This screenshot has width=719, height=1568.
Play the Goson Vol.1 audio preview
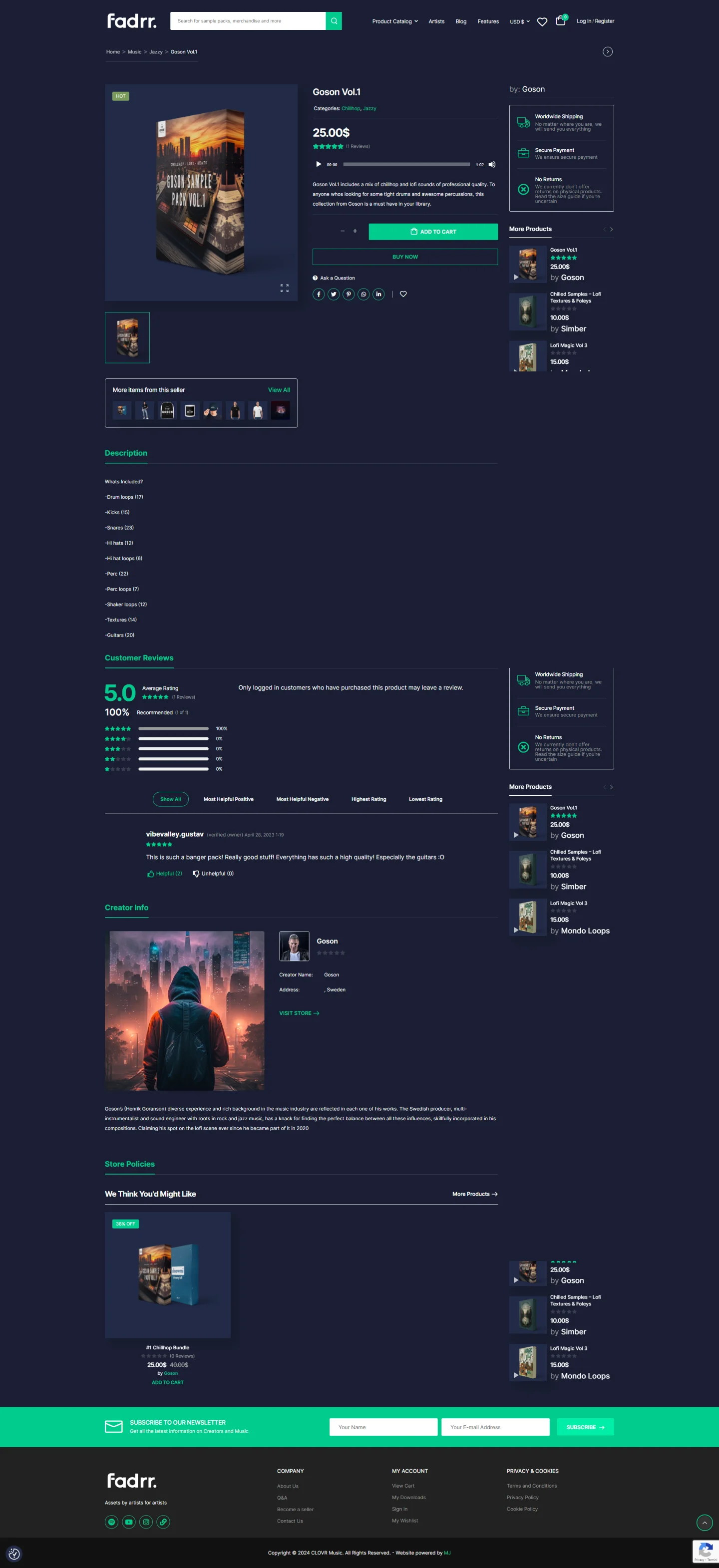coord(319,164)
